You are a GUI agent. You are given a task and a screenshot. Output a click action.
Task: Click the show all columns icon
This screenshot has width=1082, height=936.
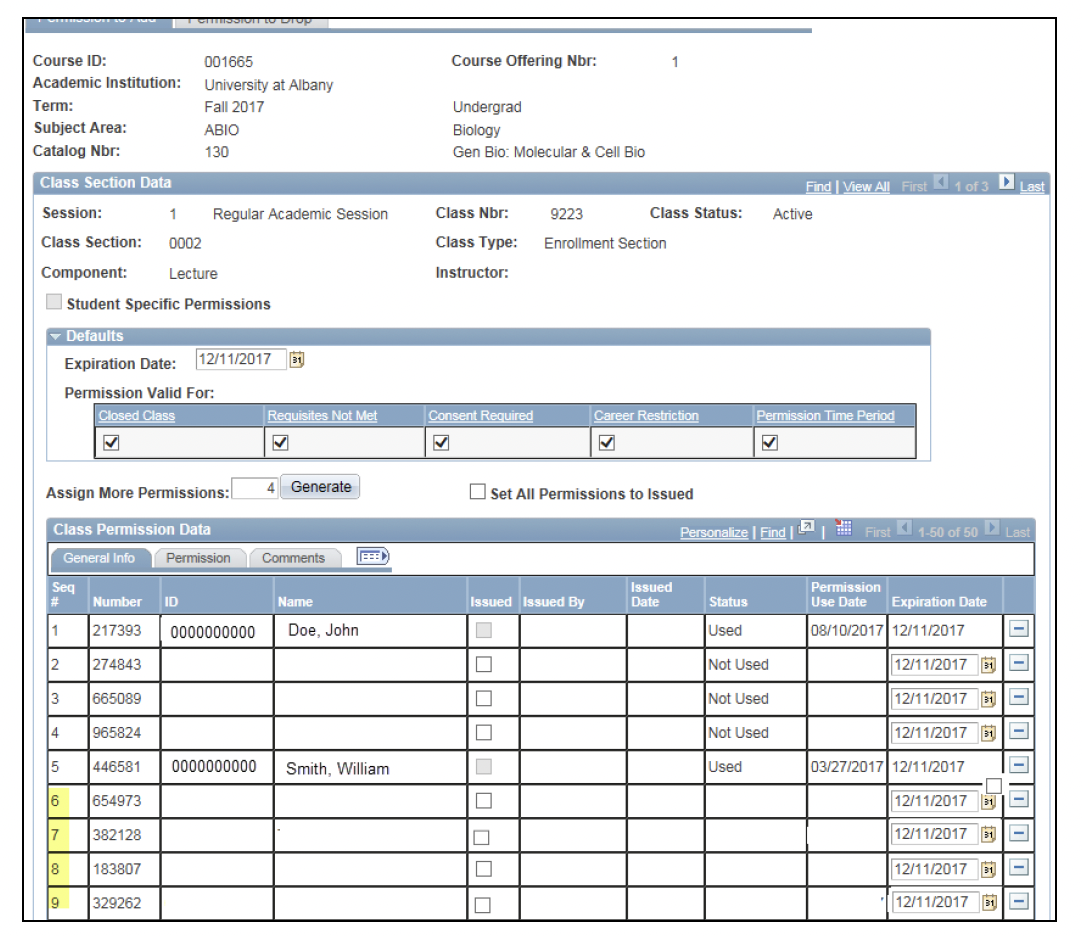373,557
